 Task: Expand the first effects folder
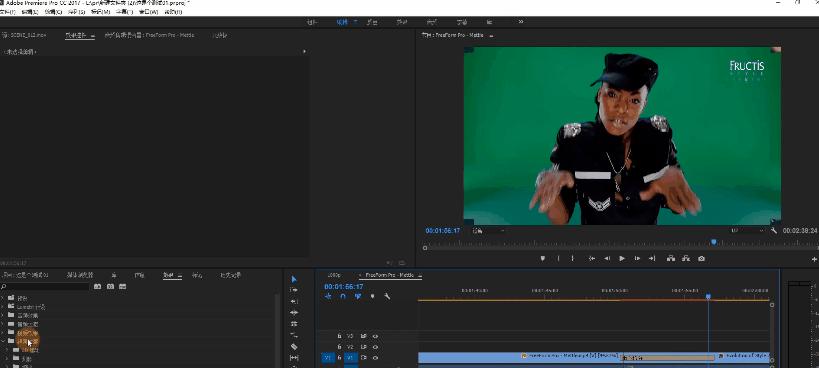3,298
